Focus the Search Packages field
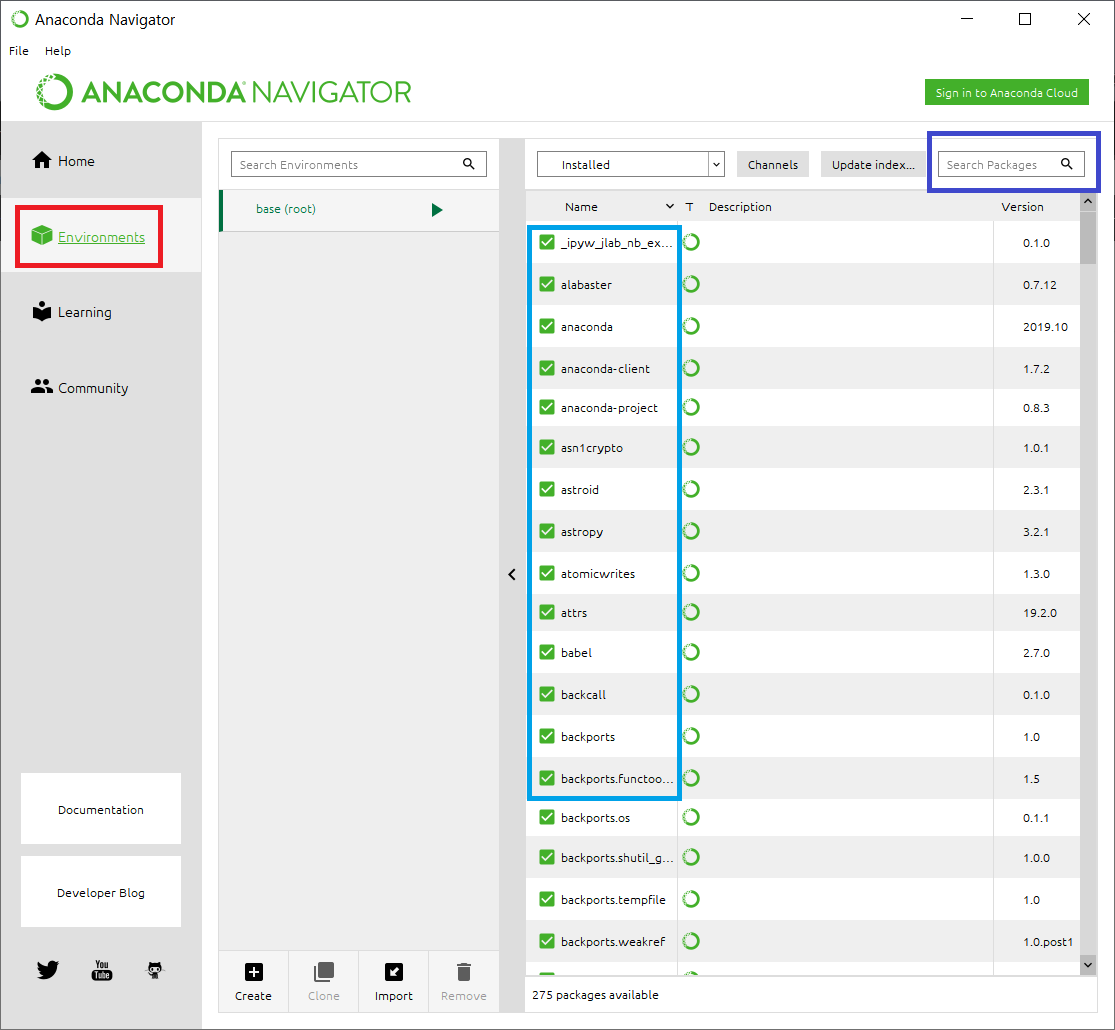1115x1030 pixels. 1010,164
